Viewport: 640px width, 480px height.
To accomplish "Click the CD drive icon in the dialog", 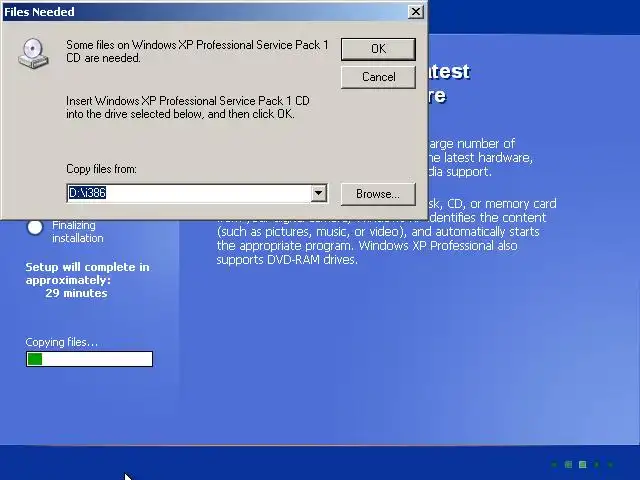I will tap(33, 53).
